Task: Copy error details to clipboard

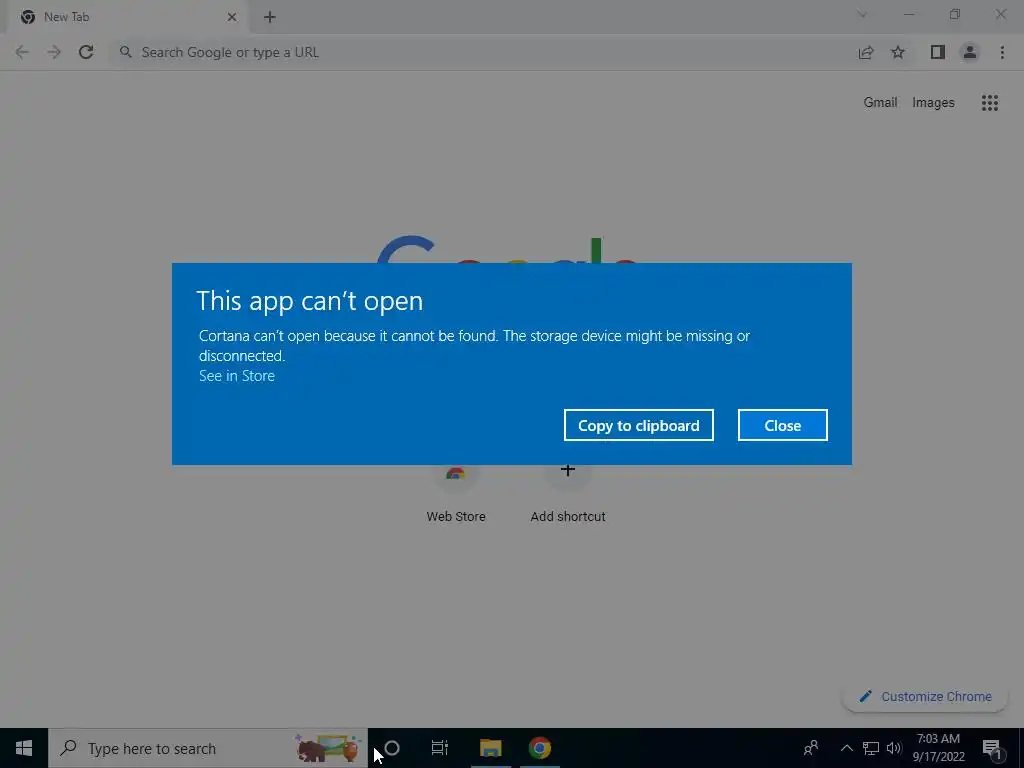Action: 638,425
